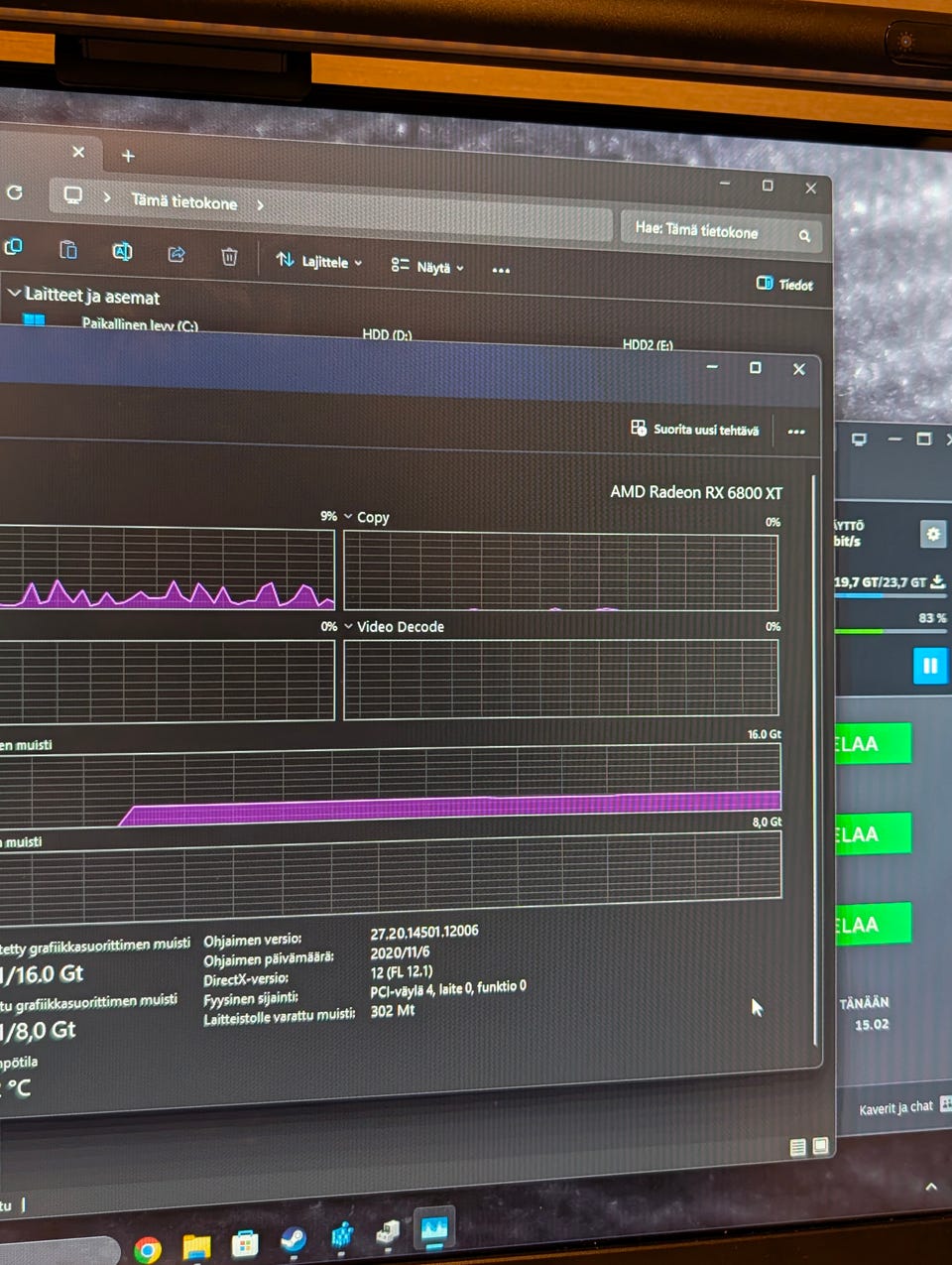Image resolution: width=952 pixels, height=1265 pixels.
Task: Close the current Explorer tab
Action: pos(78,152)
